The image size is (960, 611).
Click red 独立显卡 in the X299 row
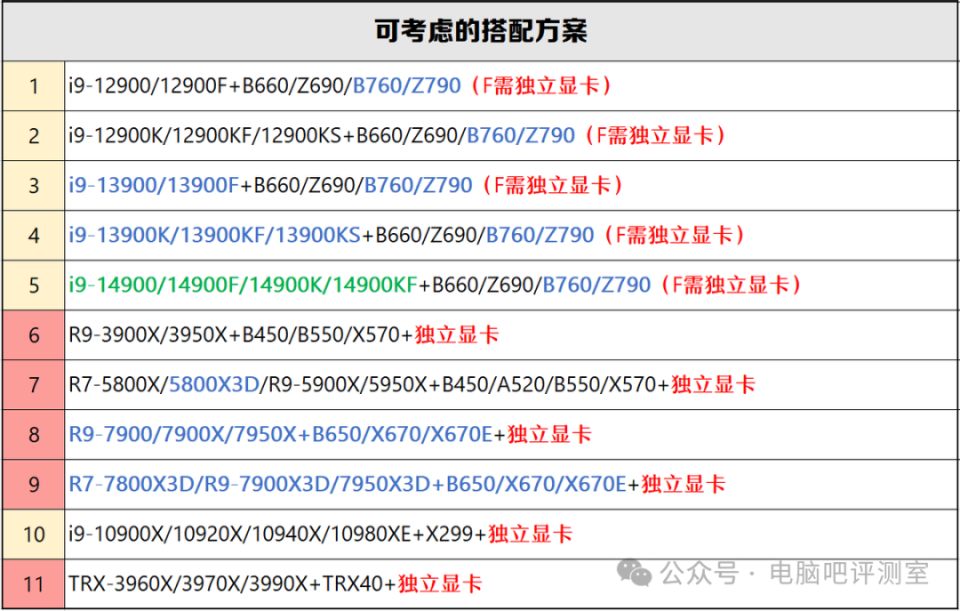click(530, 534)
